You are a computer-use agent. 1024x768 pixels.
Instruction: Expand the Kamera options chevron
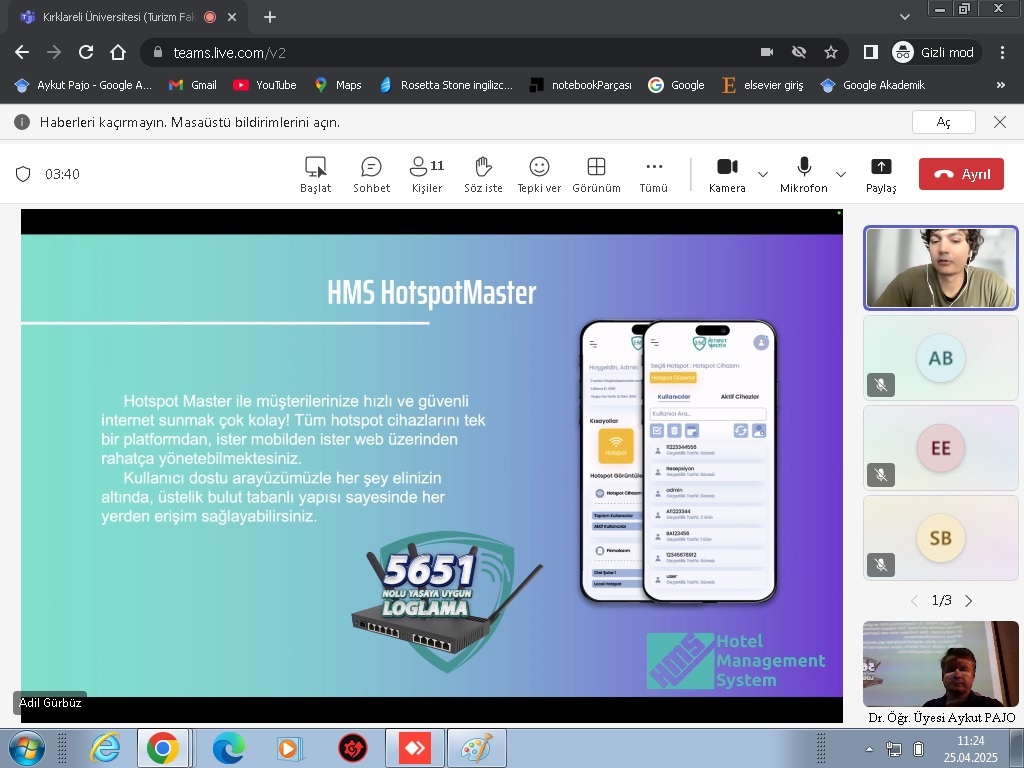point(763,174)
